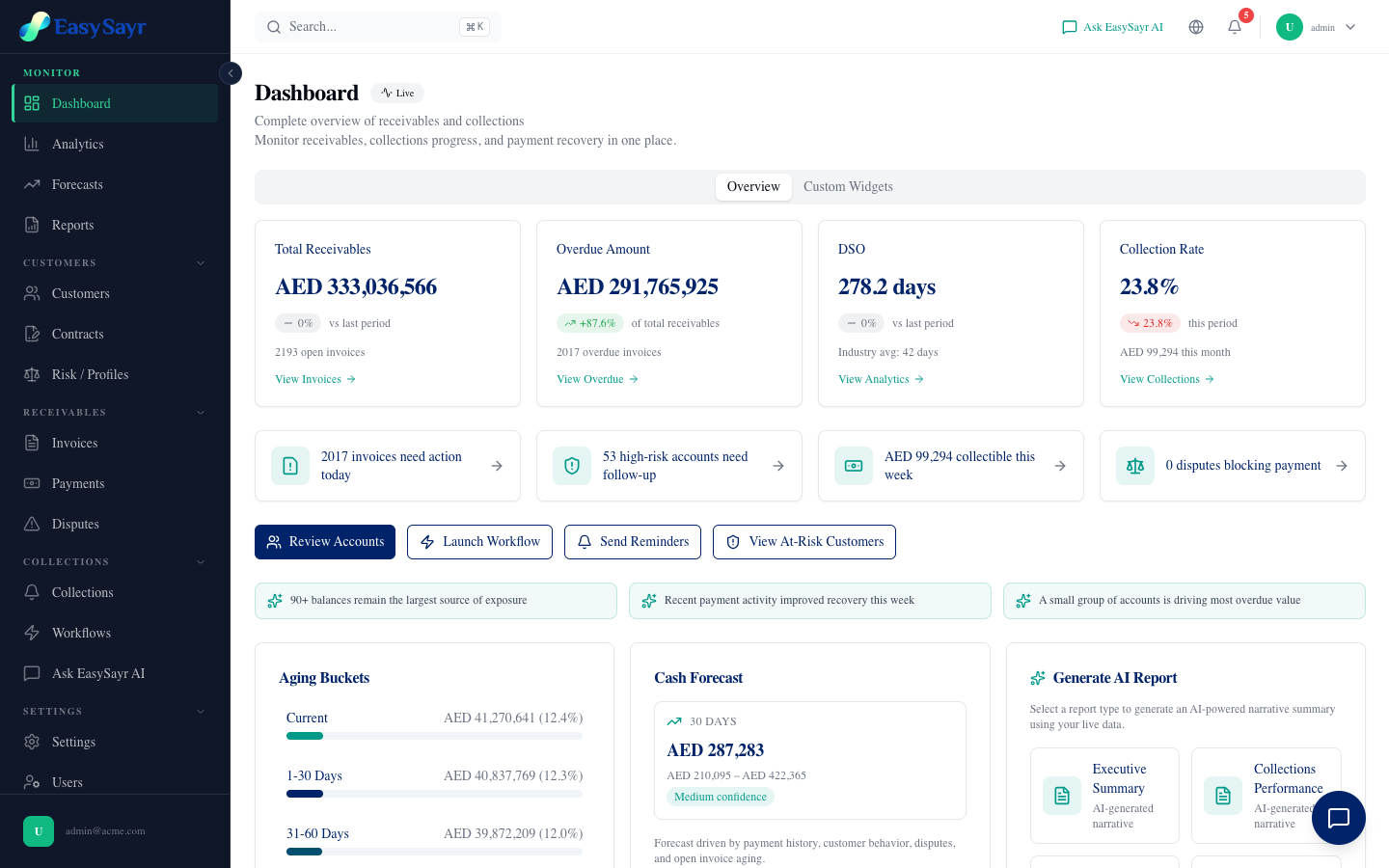This screenshot has height=868, width=1389.
Task: Click the Current aging bucket progress bar
Action: [434, 736]
